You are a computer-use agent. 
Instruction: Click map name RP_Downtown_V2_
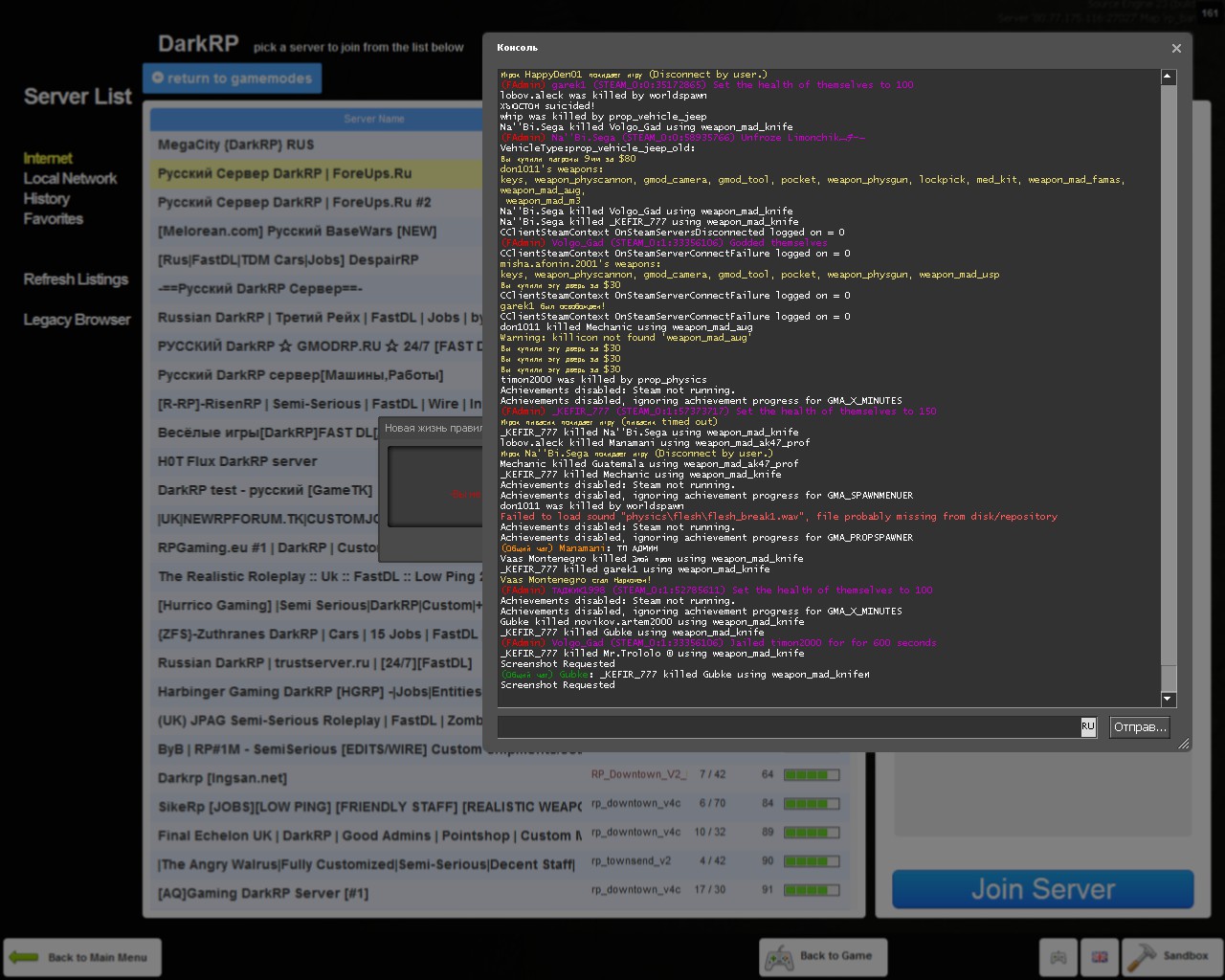point(638,774)
